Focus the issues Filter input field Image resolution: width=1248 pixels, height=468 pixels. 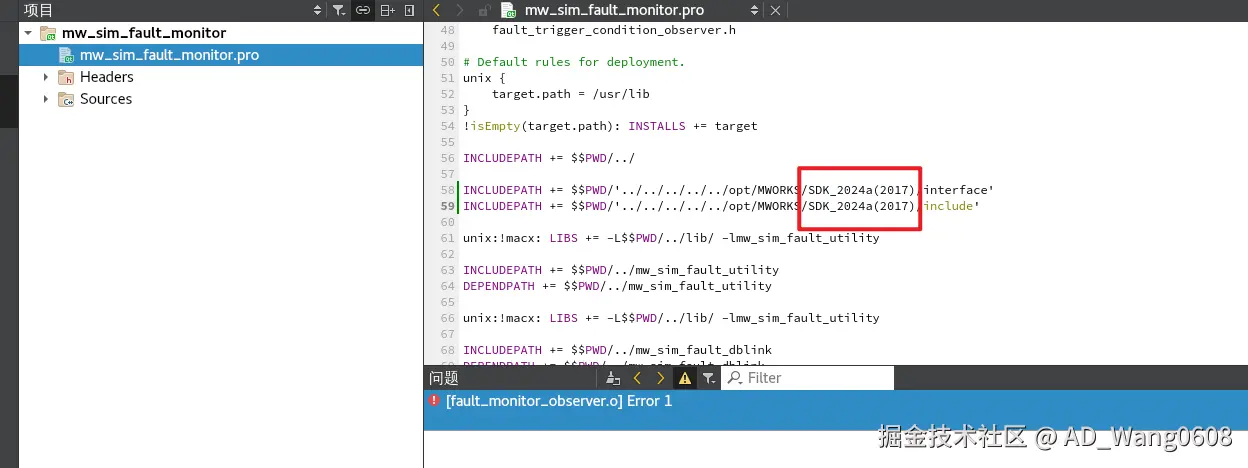[808, 378]
